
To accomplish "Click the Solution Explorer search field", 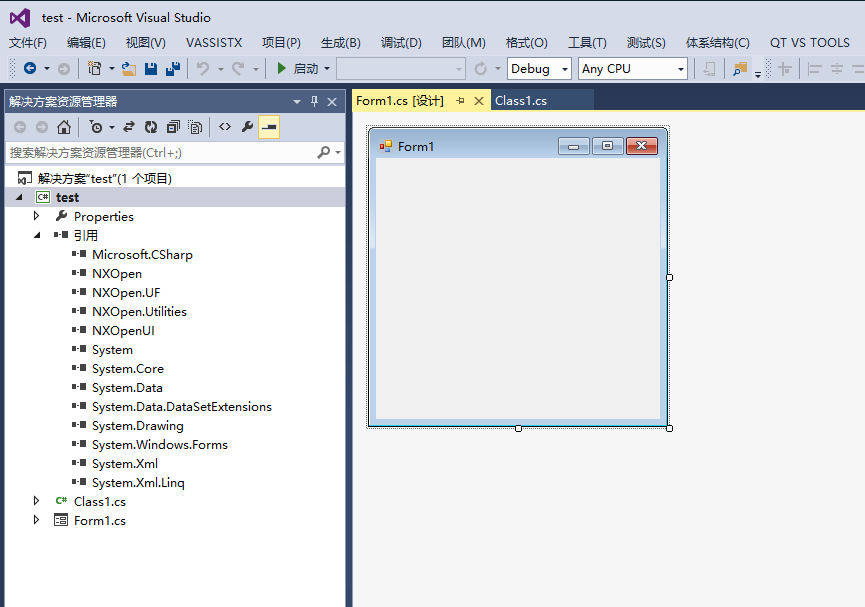I will pyautogui.click(x=161, y=153).
